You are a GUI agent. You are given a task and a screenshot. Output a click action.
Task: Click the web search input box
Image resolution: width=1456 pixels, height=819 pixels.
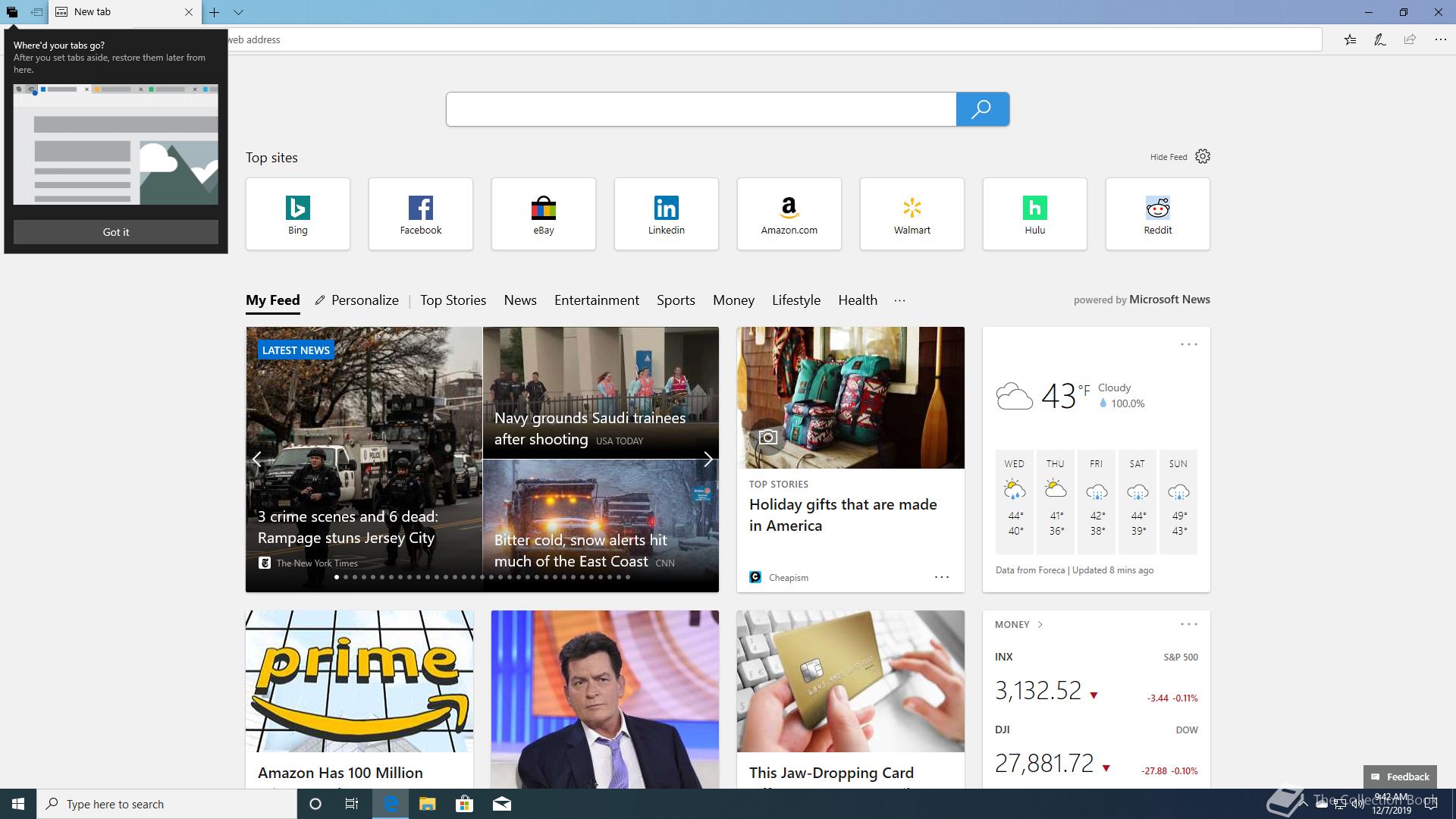tap(701, 109)
